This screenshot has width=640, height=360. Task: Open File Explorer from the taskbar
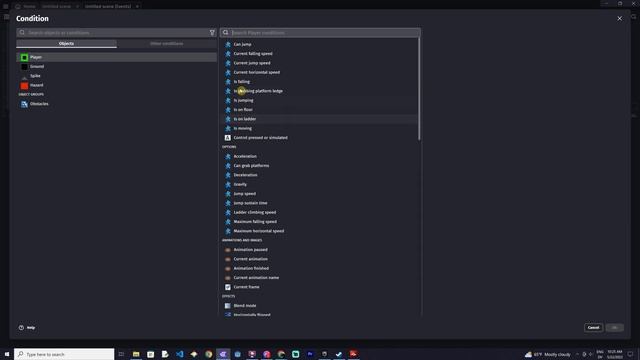[136, 354]
